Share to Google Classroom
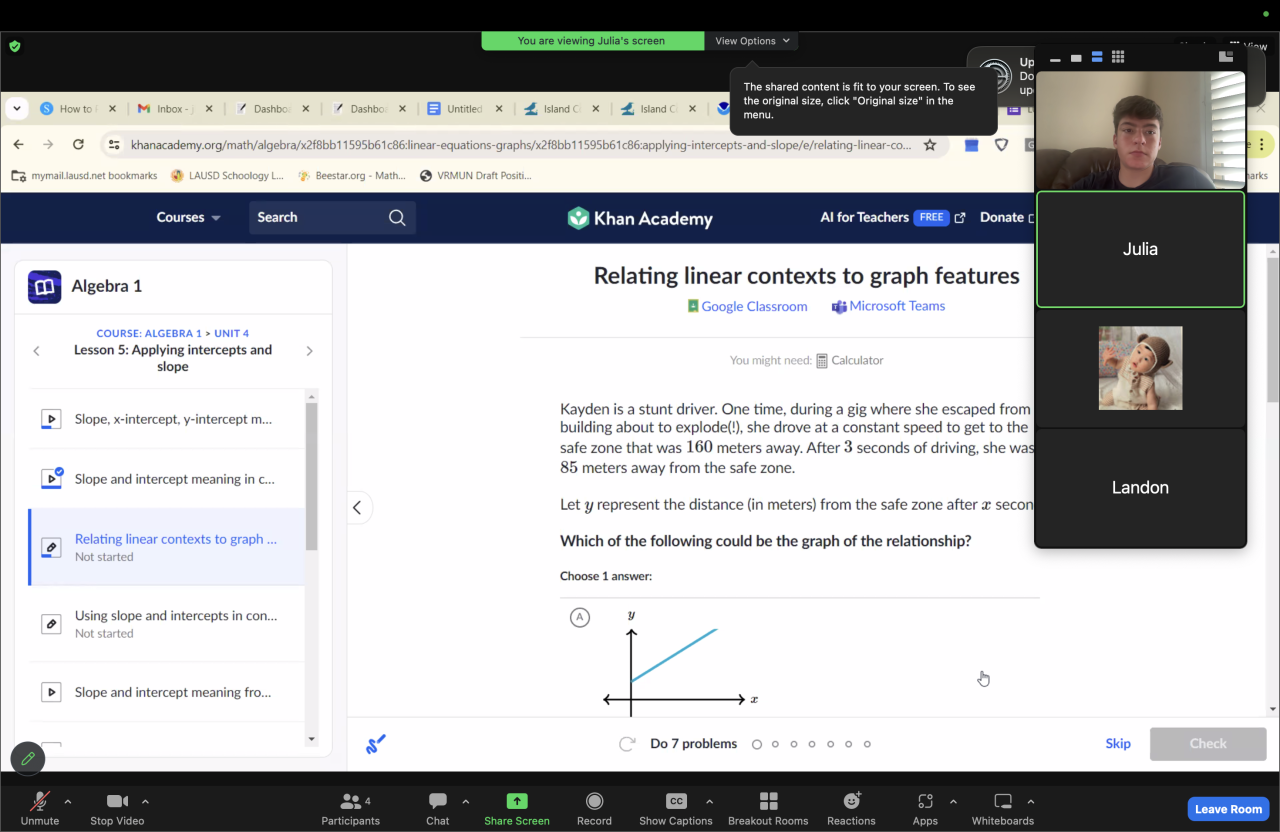 tap(747, 306)
